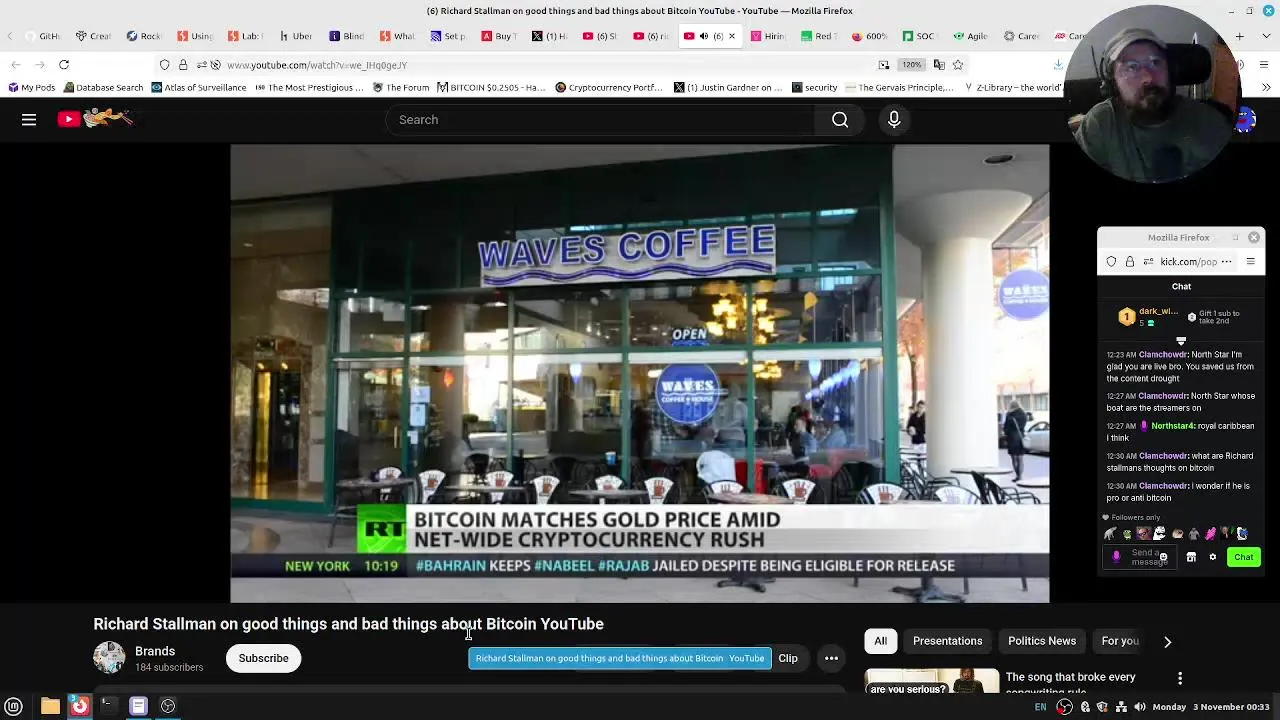Image resolution: width=1280 pixels, height=720 pixels.
Task: Start voice search with the microphone icon
Action: point(894,120)
